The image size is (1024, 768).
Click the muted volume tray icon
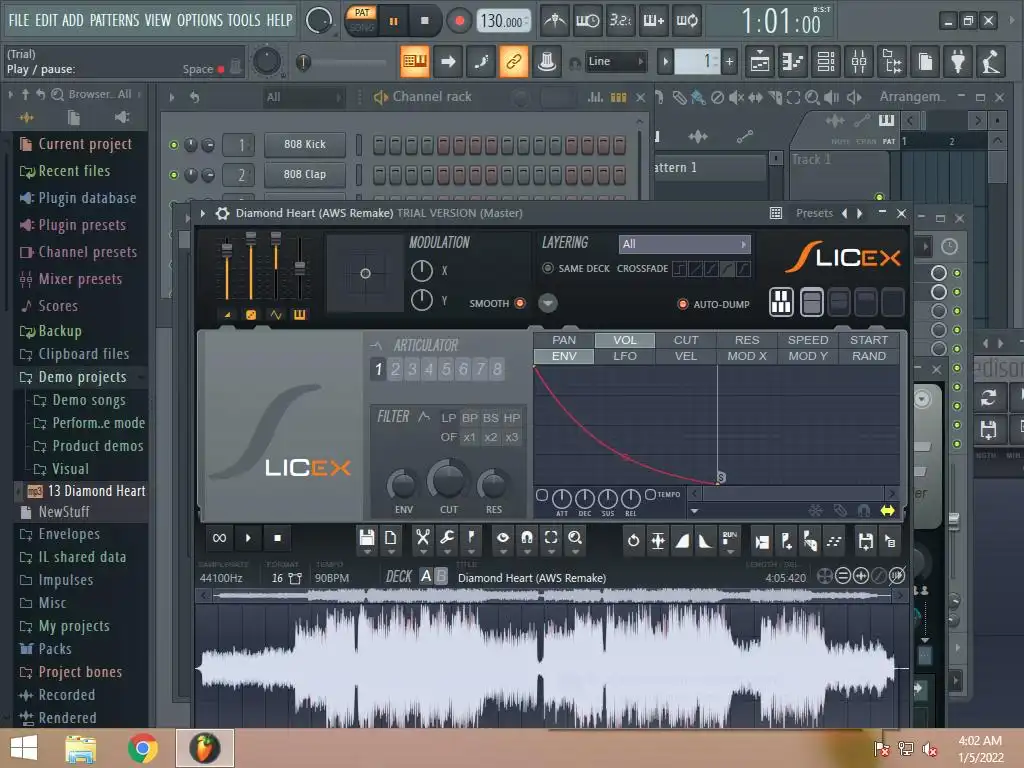(x=929, y=749)
